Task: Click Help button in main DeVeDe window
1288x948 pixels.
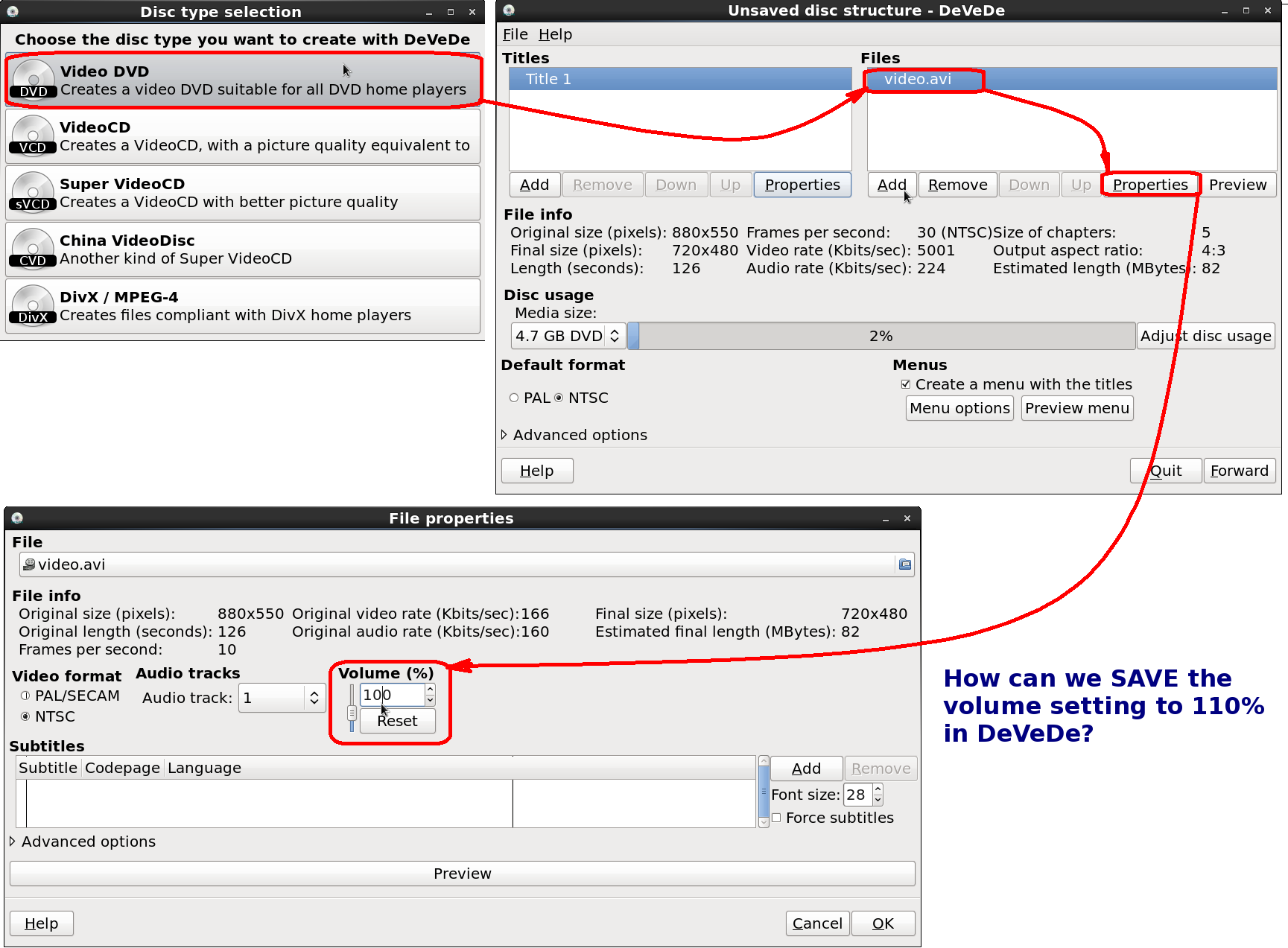Action: 537,471
